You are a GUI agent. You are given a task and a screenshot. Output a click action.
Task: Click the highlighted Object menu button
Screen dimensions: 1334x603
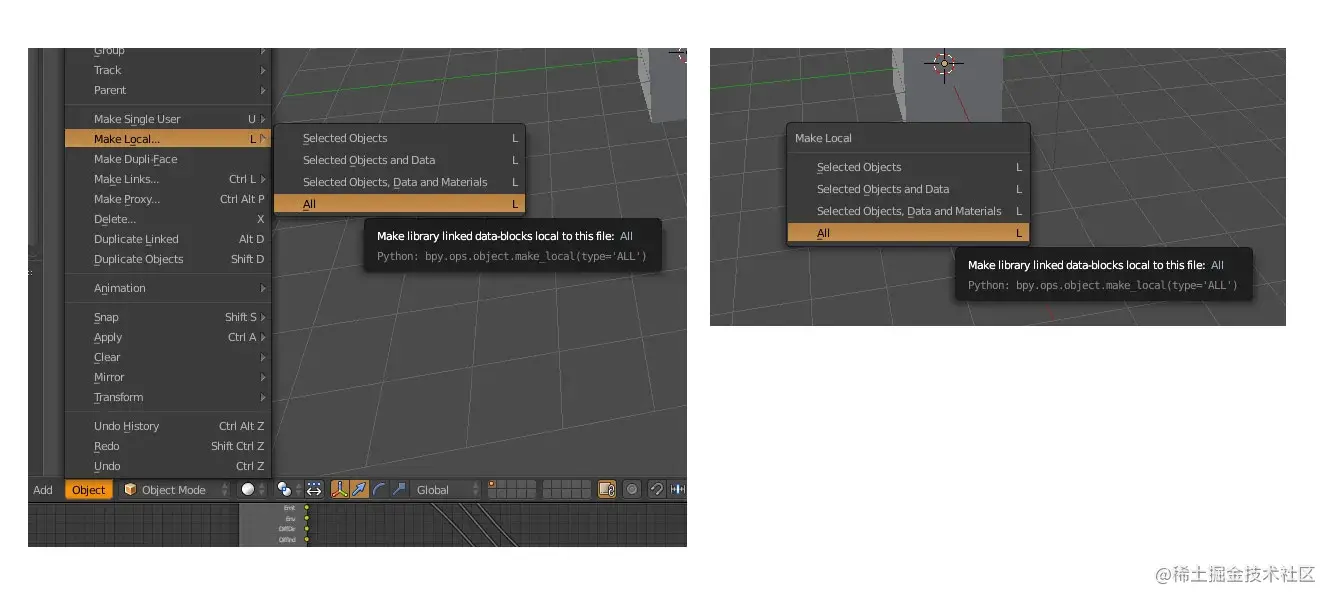(x=88, y=490)
